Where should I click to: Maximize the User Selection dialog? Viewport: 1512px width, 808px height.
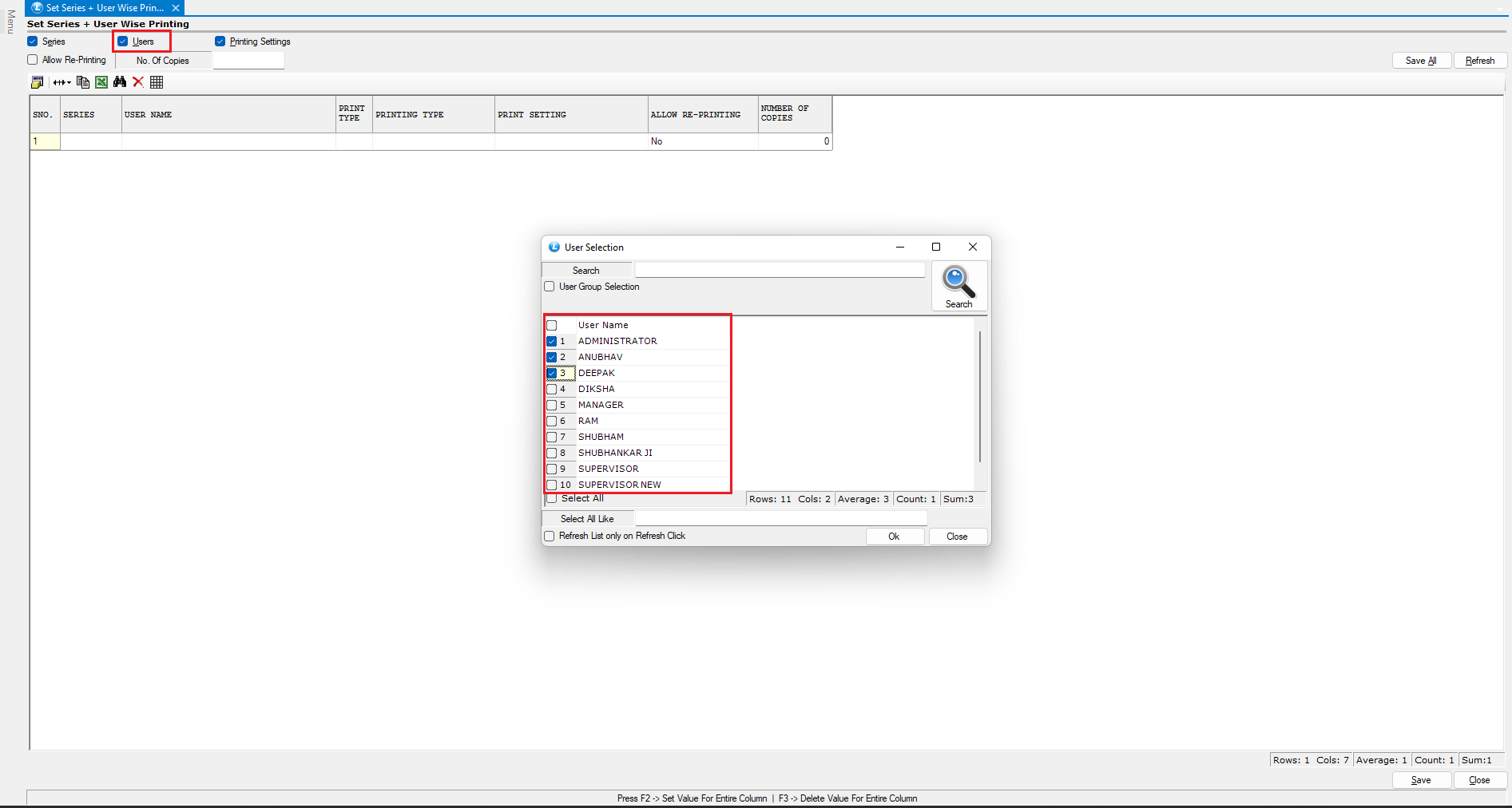936,247
